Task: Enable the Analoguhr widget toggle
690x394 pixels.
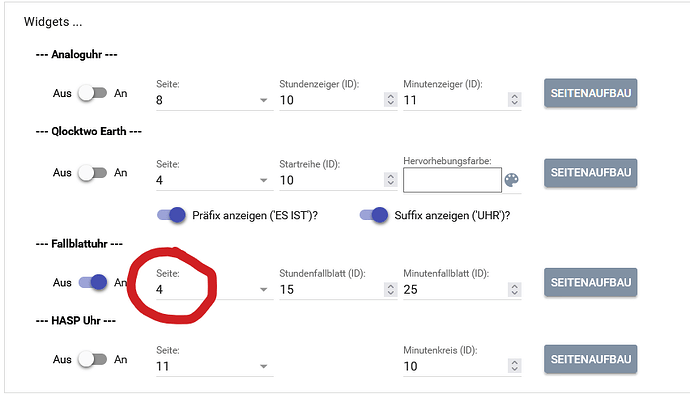Action: click(x=92, y=93)
